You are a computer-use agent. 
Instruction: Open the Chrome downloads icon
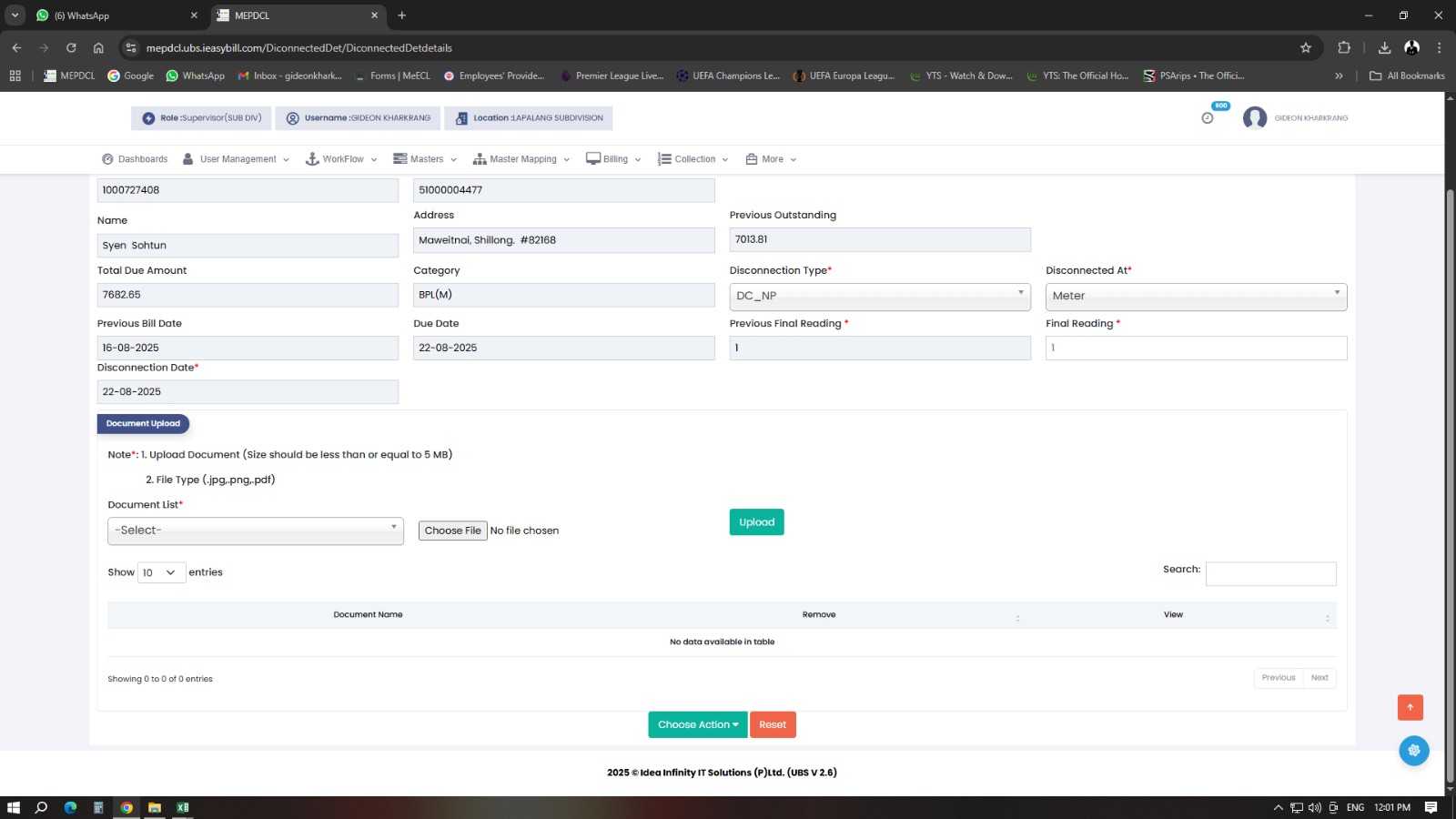point(1384,48)
